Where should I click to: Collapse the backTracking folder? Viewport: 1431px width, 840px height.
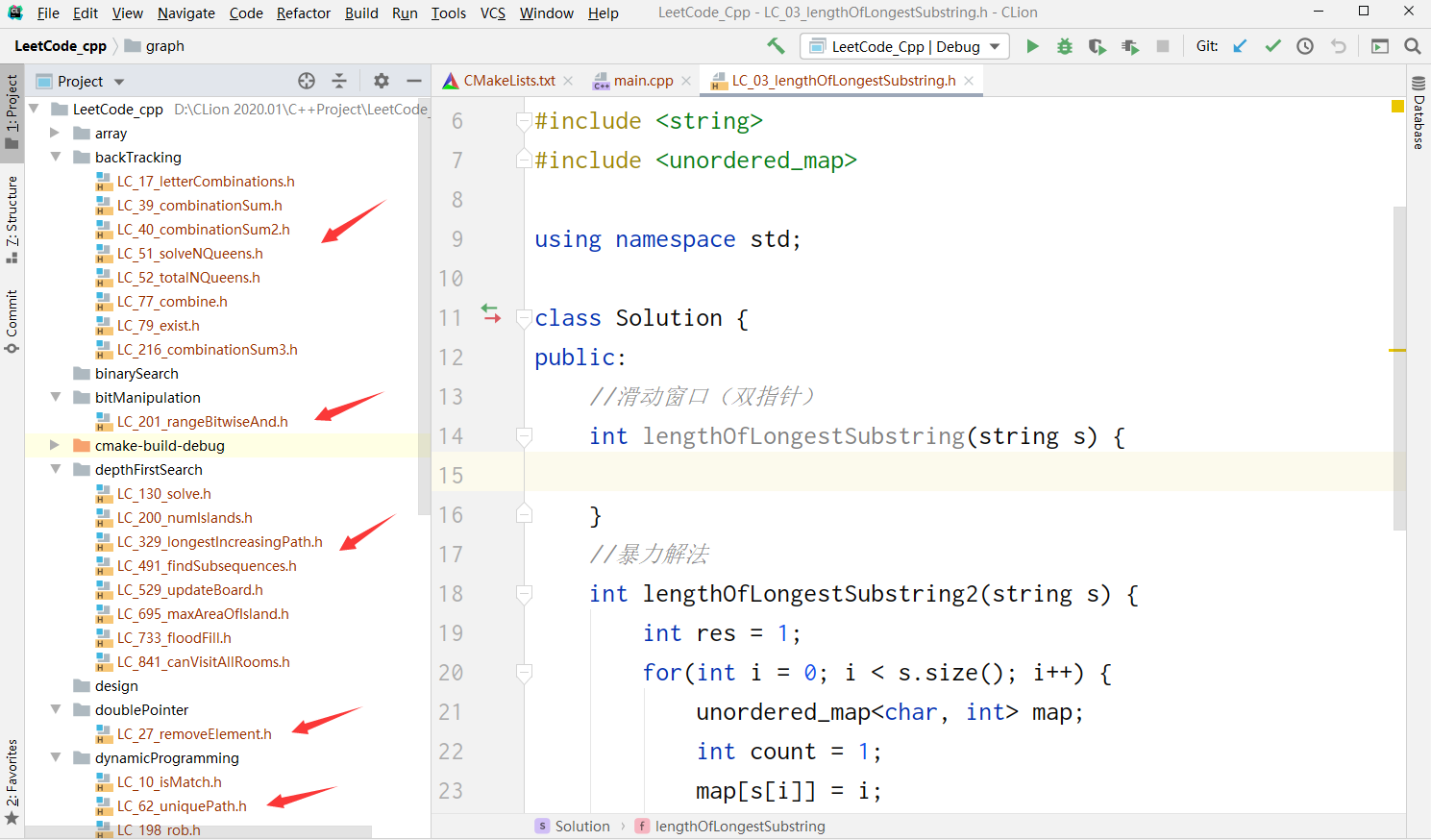pos(55,157)
